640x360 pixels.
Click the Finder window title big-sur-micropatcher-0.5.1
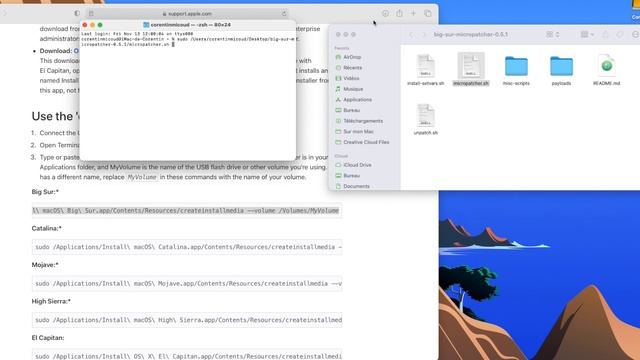tap(471, 35)
